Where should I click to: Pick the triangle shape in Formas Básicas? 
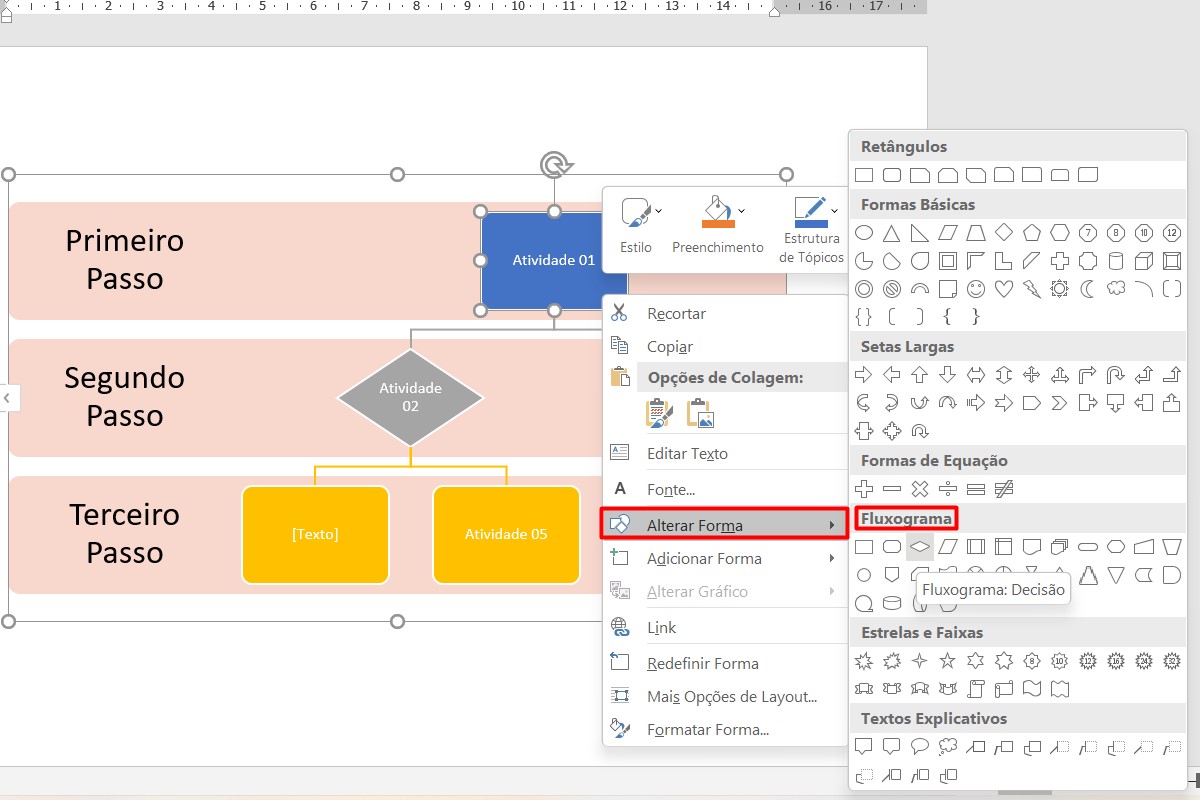[892, 233]
